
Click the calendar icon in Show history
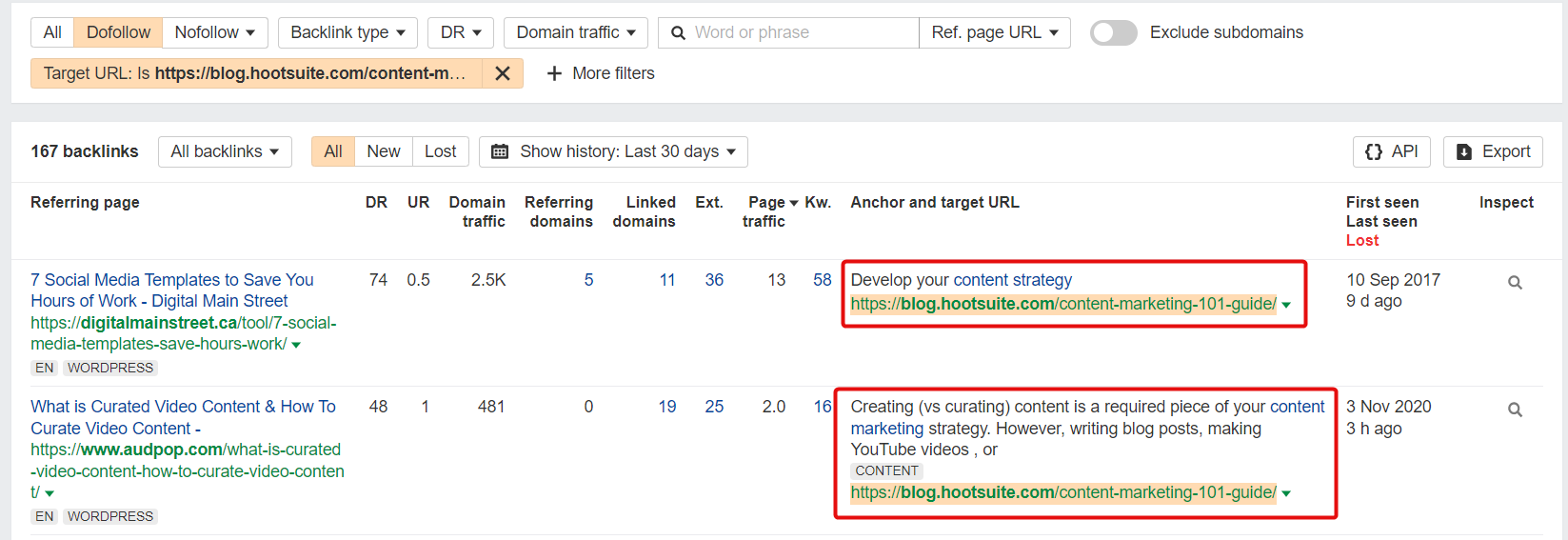499,151
